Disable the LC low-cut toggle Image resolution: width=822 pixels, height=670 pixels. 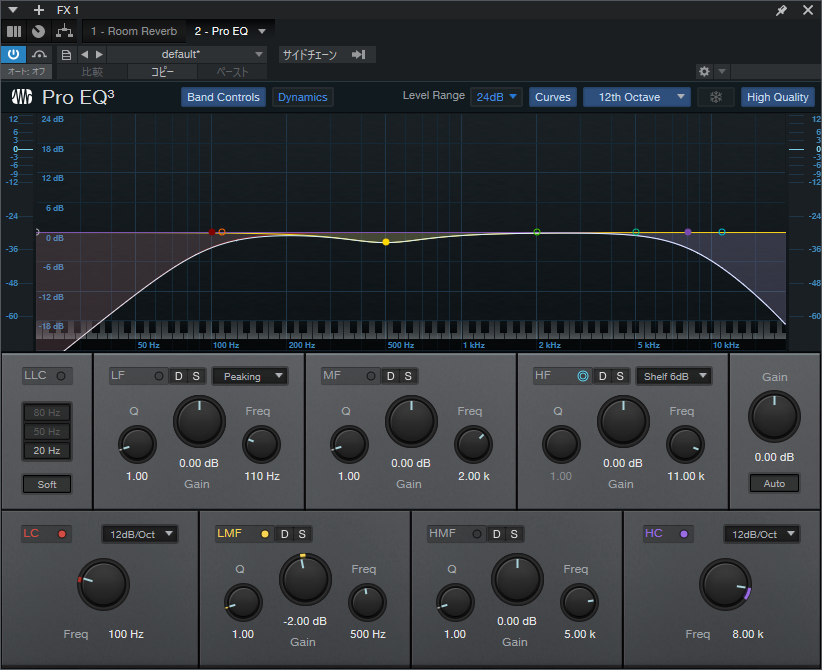pyautogui.click(x=62, y=534)
